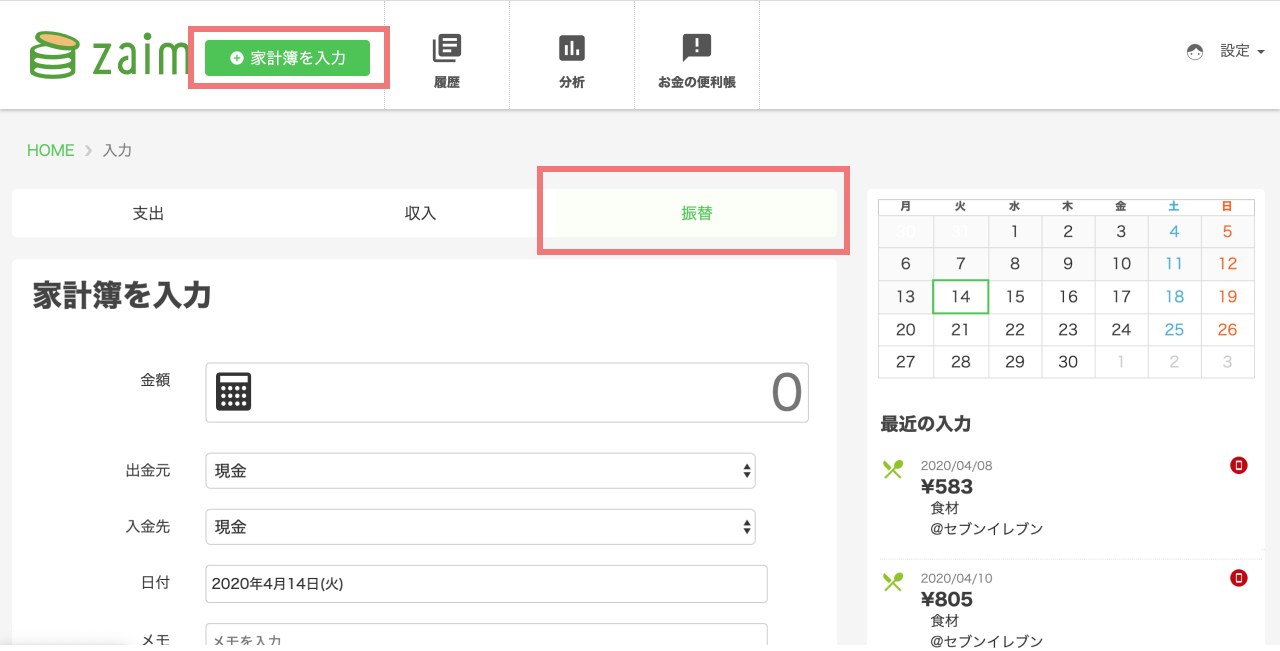Click red badge icon on ¥583 entry
Viewport: 1280px width, 651px height.
tap(1239, 465)
